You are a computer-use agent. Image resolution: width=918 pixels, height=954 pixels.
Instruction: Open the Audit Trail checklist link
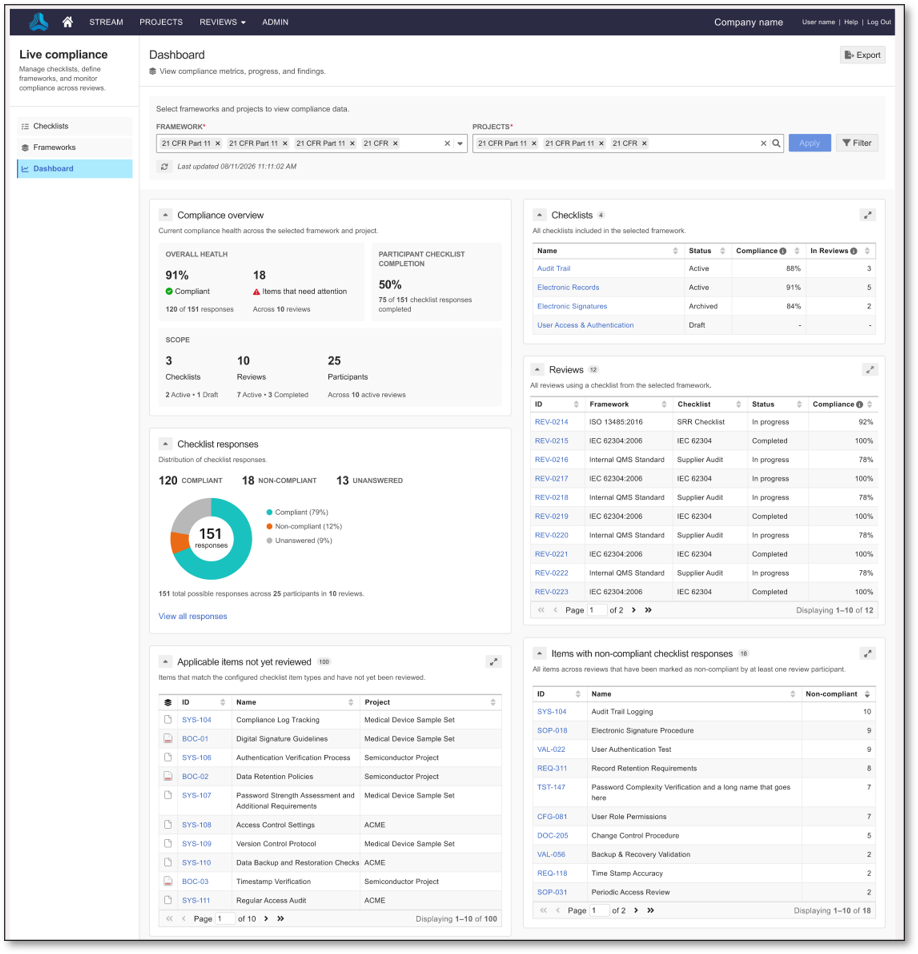point(554,268)
